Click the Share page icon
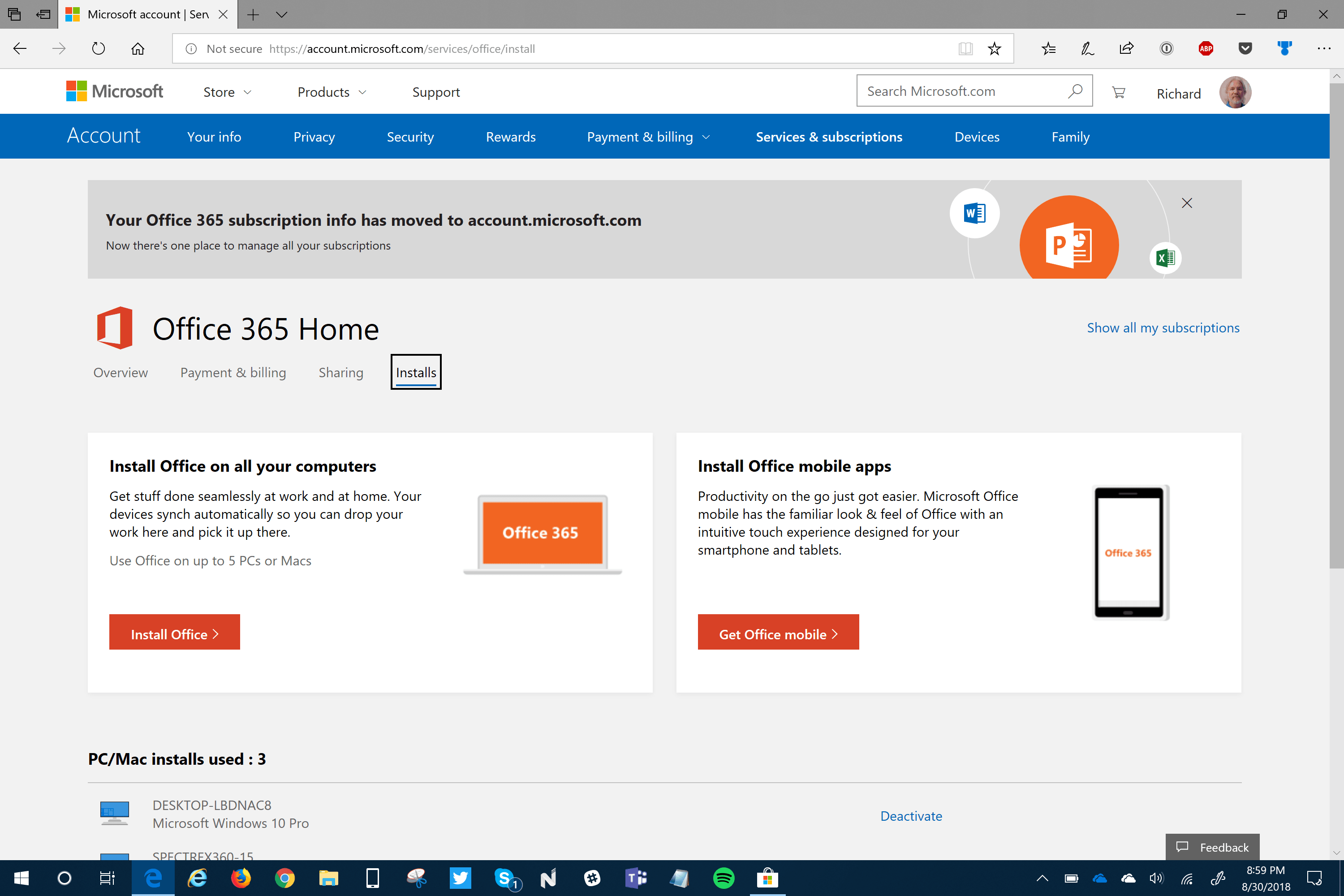1344x896 pixels. pyautogui.click(x=1126, y=48)
